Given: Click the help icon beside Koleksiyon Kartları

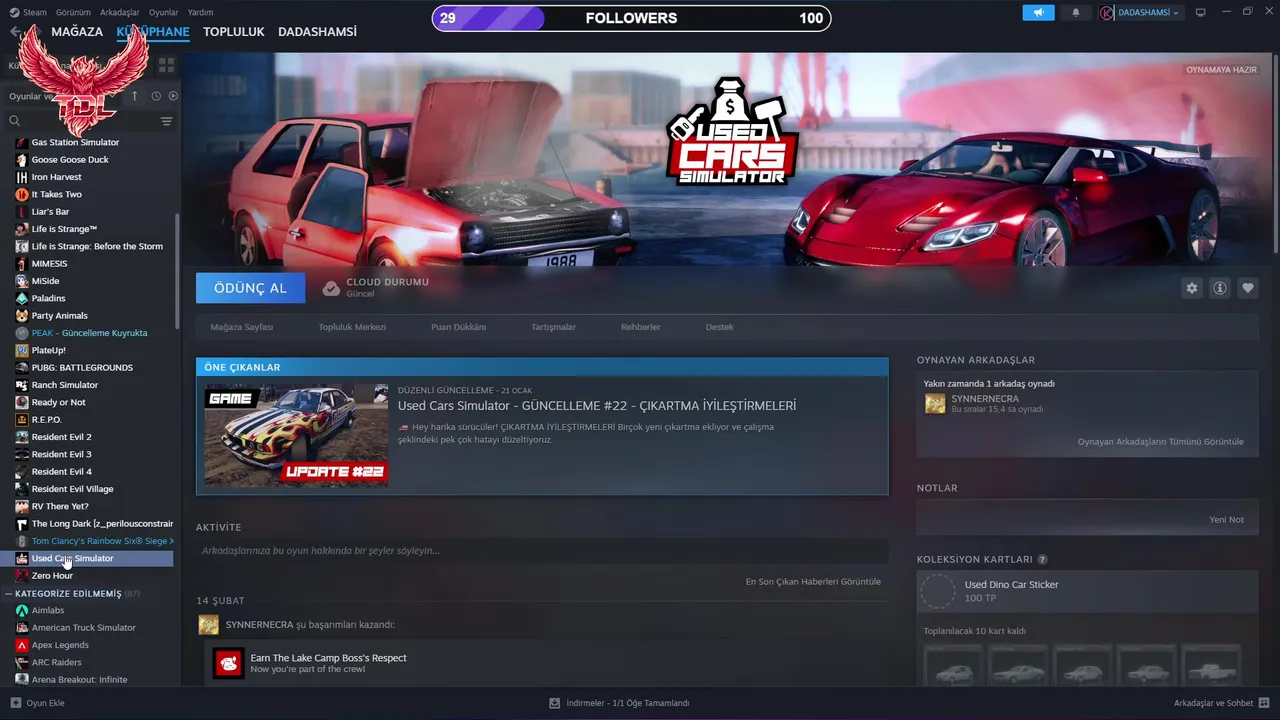Looking at the screenshot, I should (x=1042, y=560).
